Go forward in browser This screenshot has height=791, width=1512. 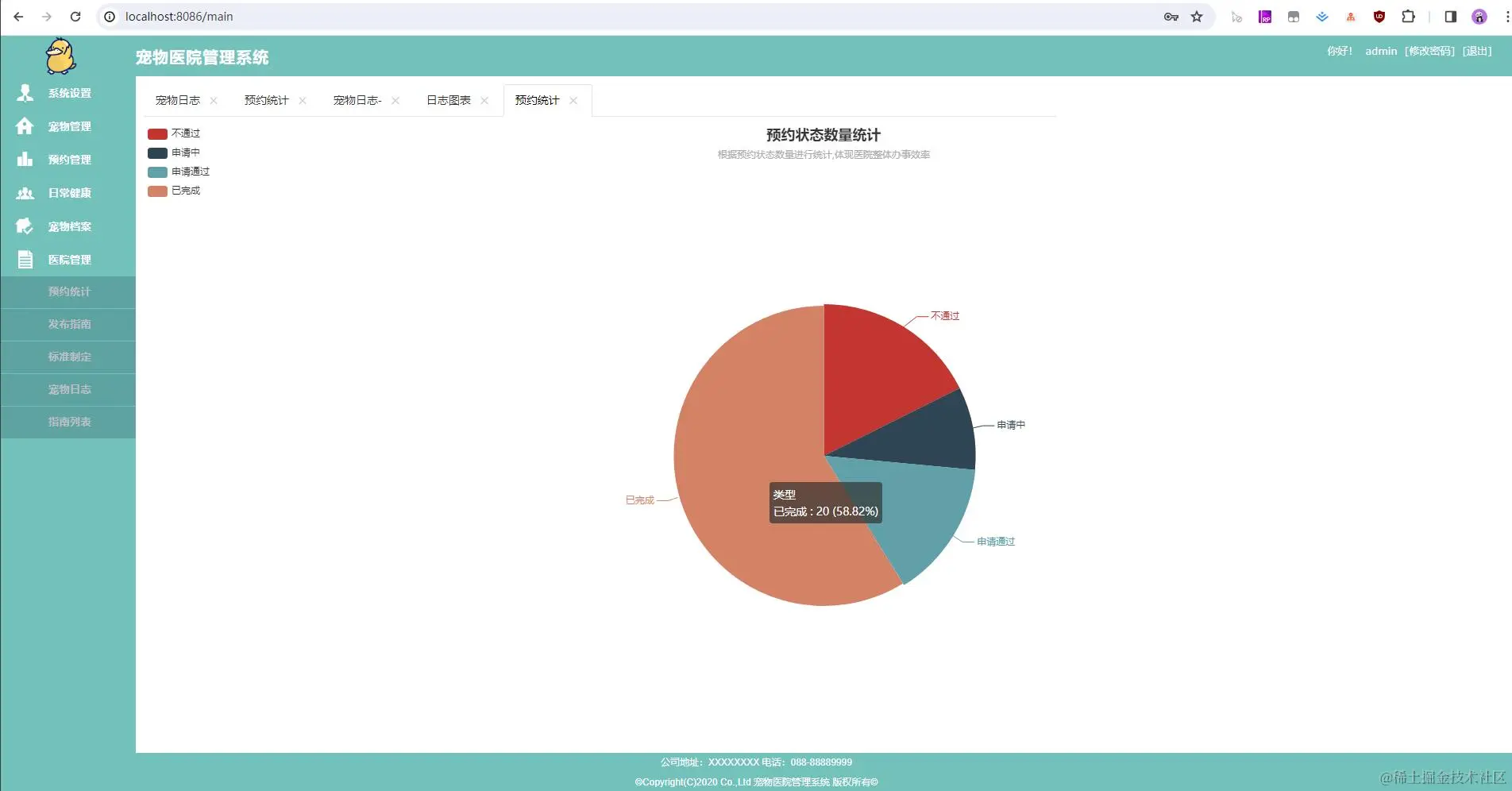point(47,17)
